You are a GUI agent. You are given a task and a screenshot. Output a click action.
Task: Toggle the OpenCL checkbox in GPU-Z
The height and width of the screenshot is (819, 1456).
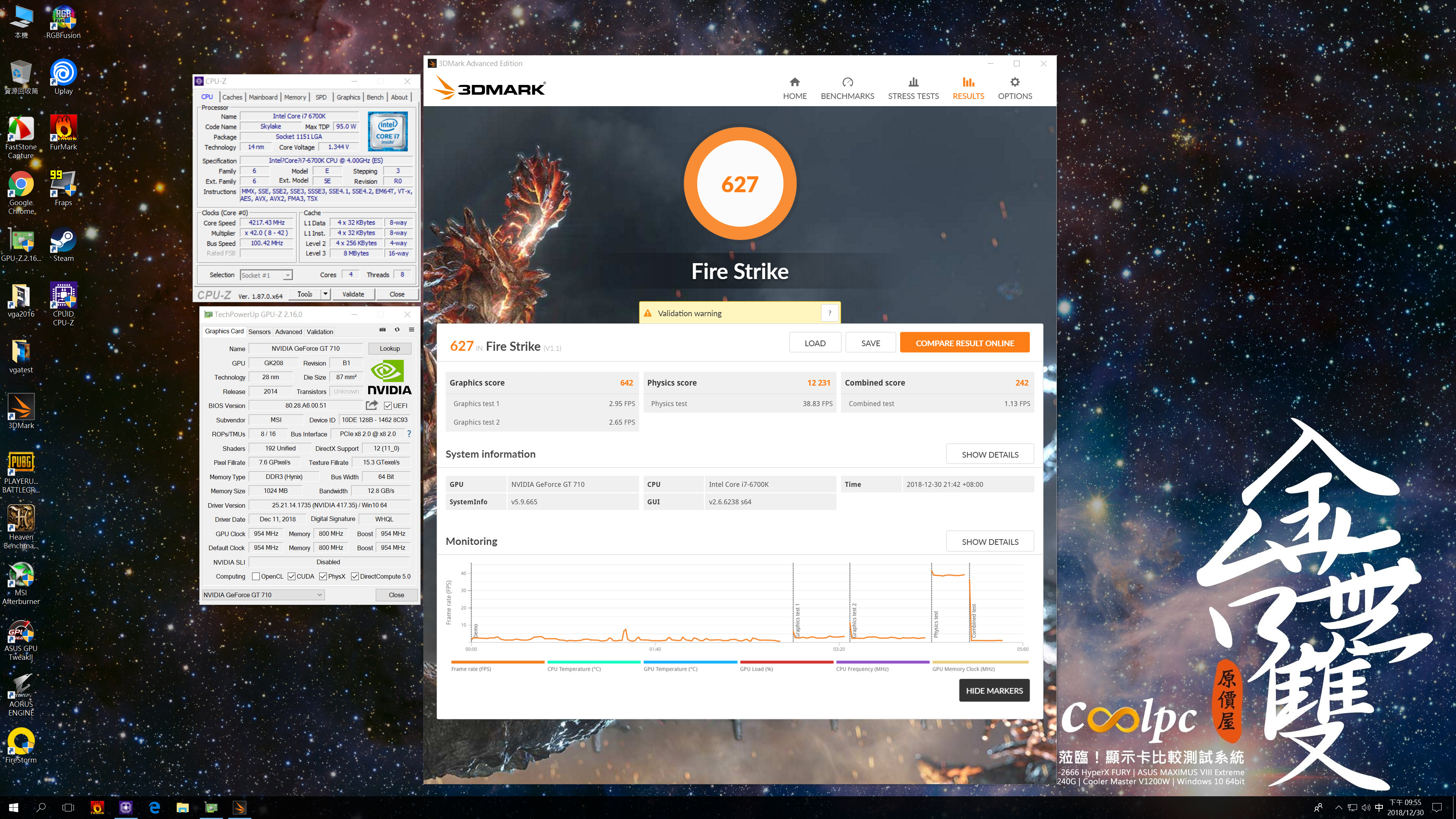pos(256,576)
